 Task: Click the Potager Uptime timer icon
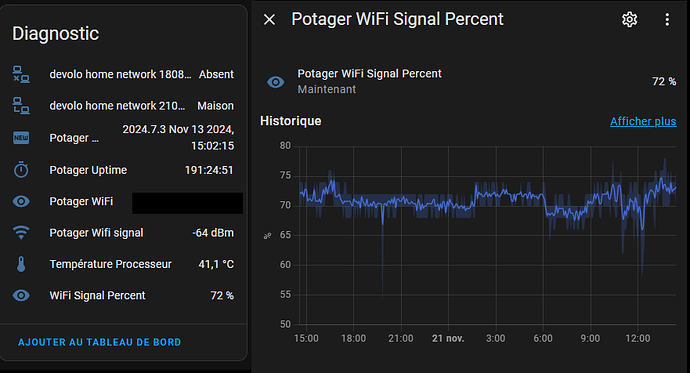pos(21,170)
